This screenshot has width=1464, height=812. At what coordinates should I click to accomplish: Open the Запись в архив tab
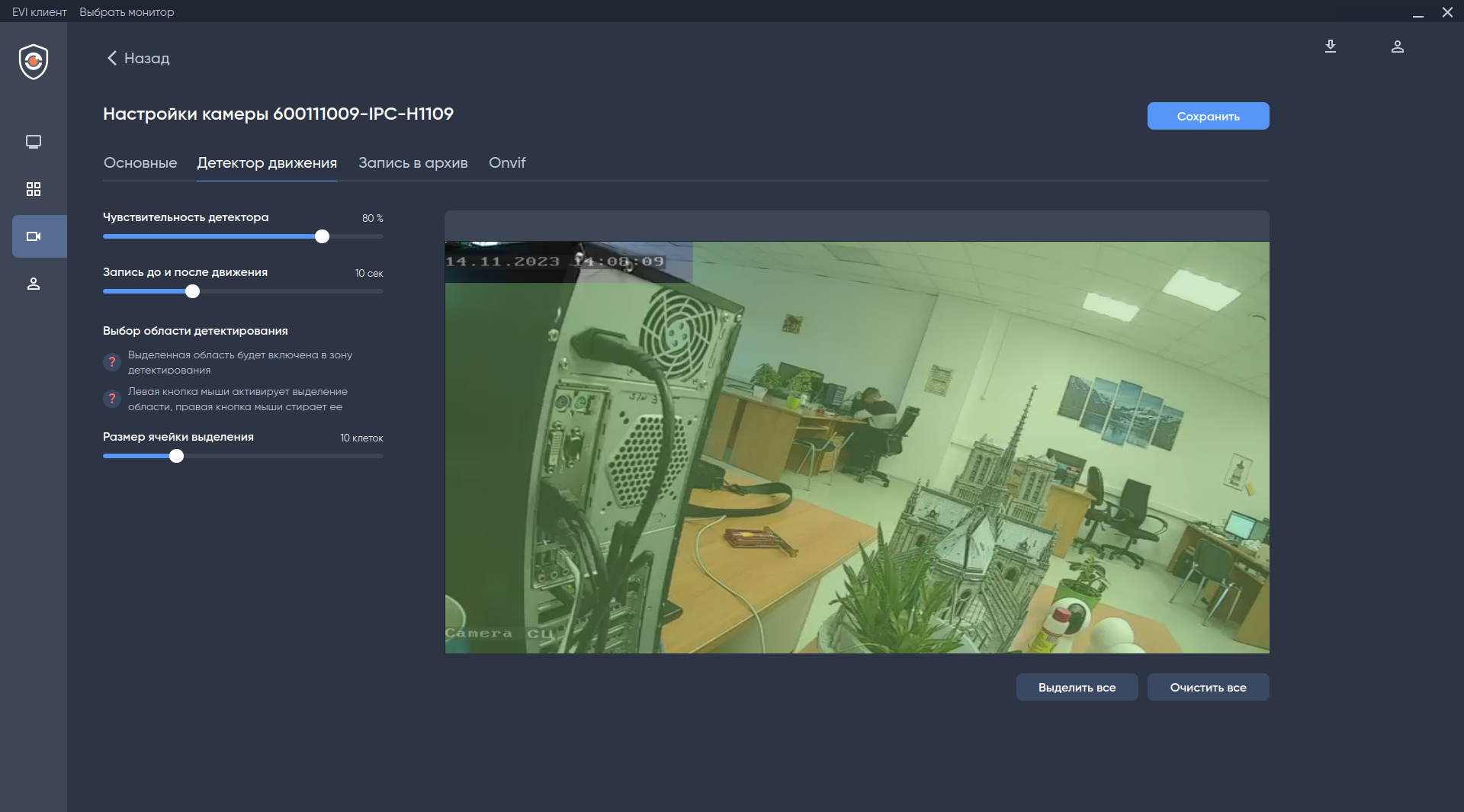pyautogui.click(x=413, y=163)
